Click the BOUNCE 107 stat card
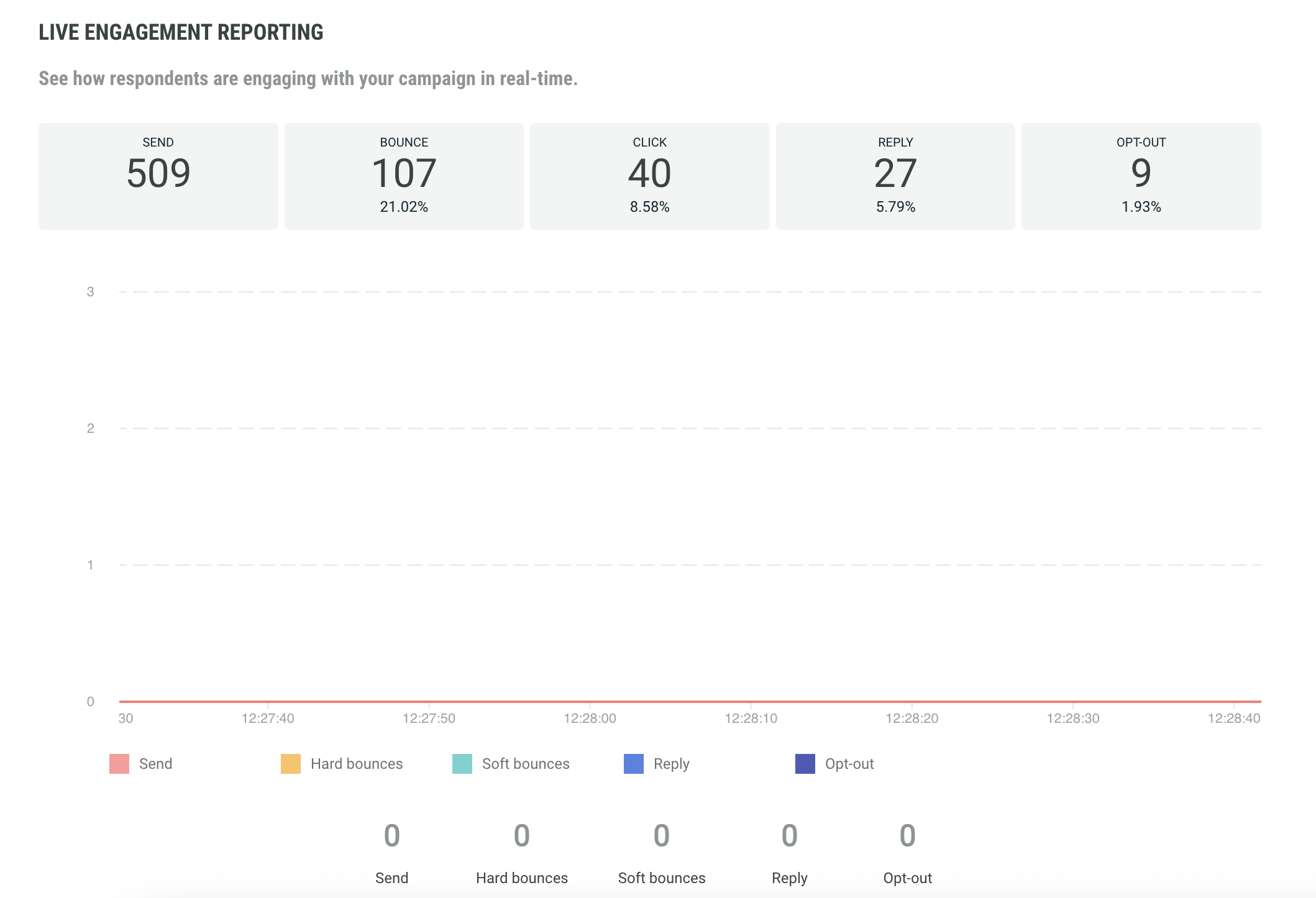The image size is (1316, 898). tap(404, 176)
